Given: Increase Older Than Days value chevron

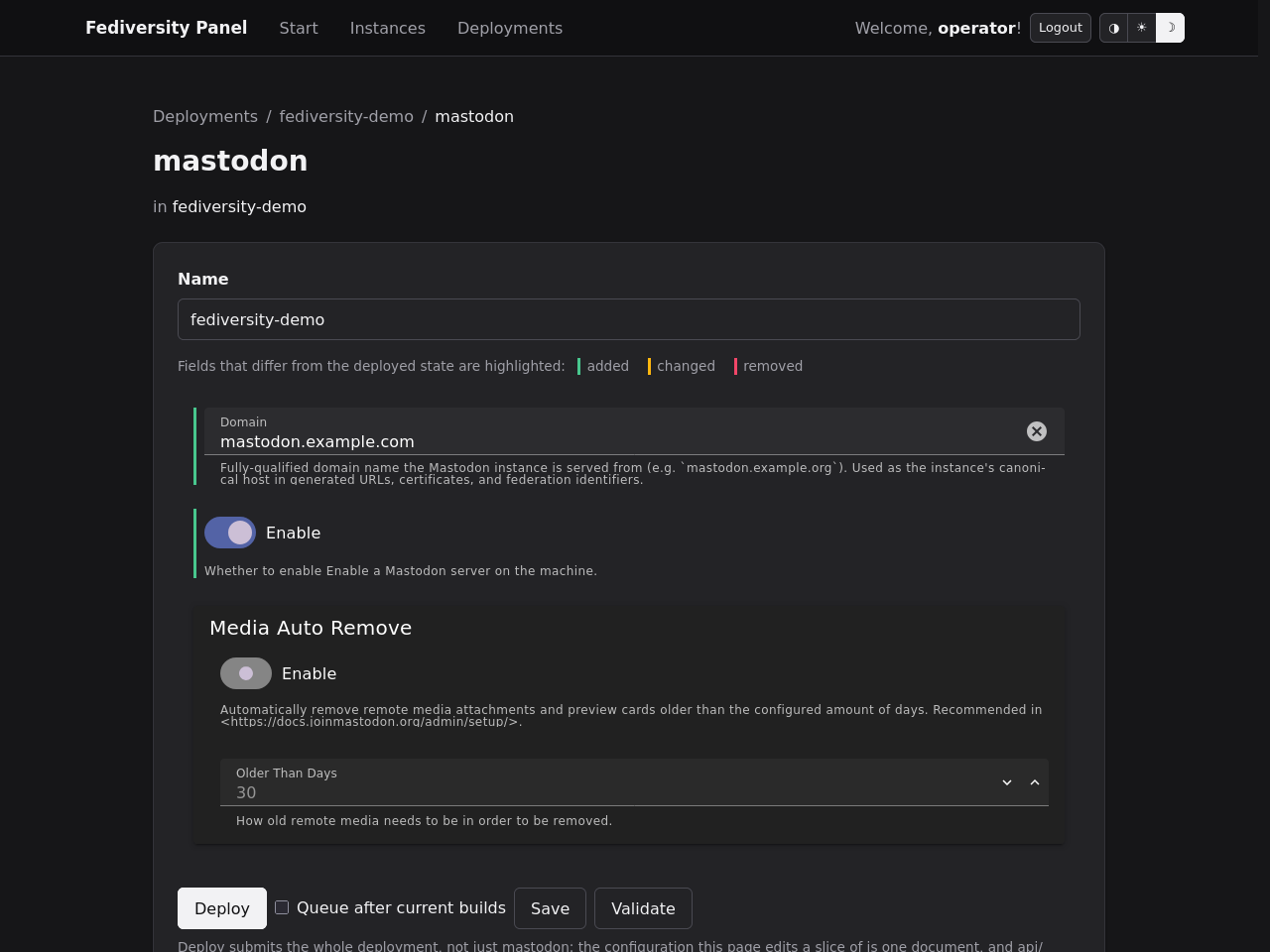Looking at the screenshot, I should (1035, 782).
